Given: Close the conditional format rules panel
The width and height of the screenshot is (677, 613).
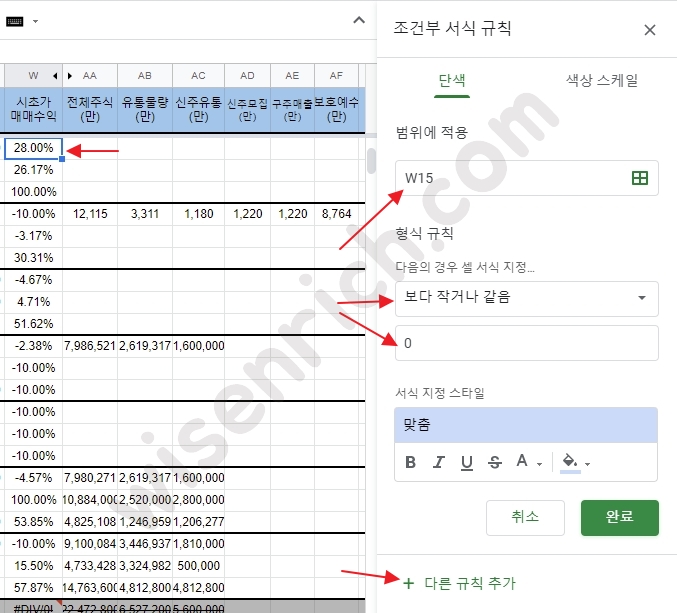Looking at the screenshot, I should point(649,30).
